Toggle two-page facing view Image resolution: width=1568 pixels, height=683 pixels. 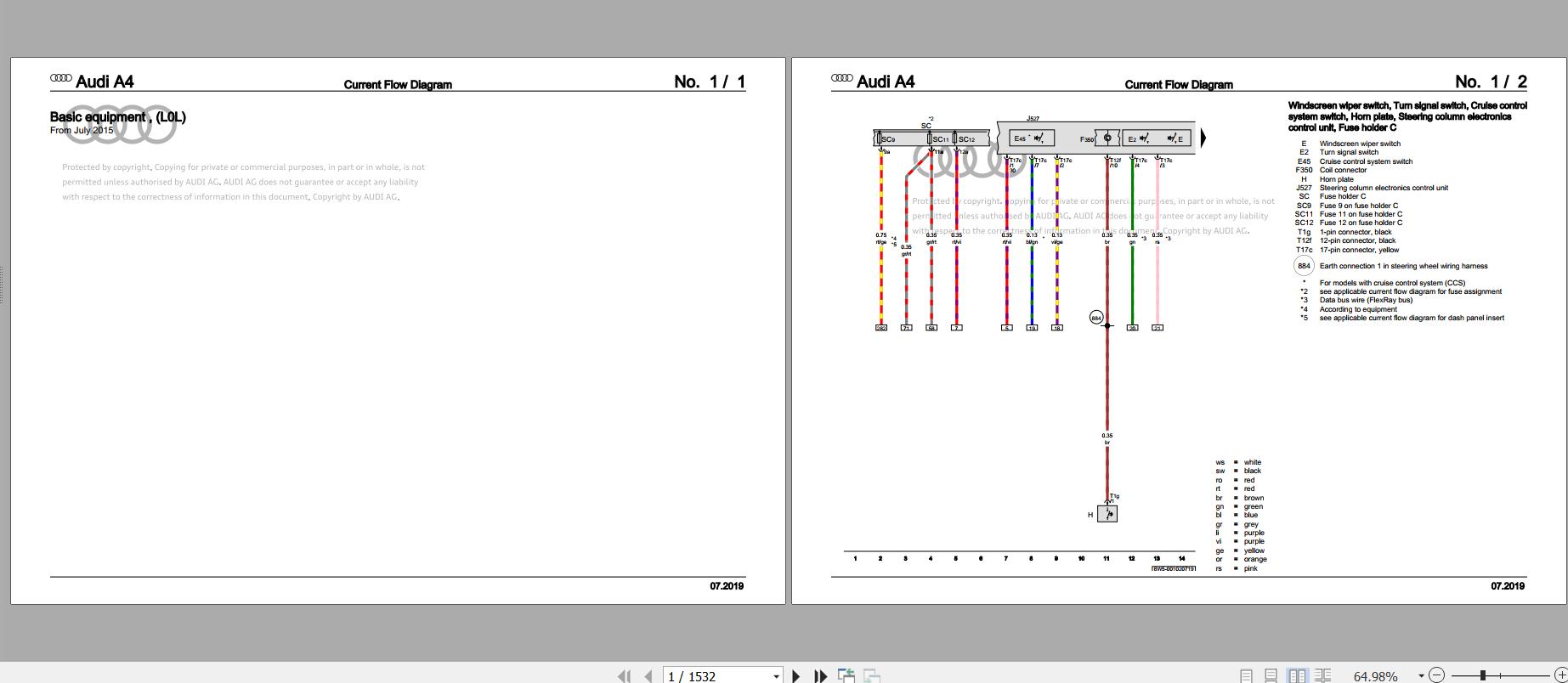[1297, 676]
